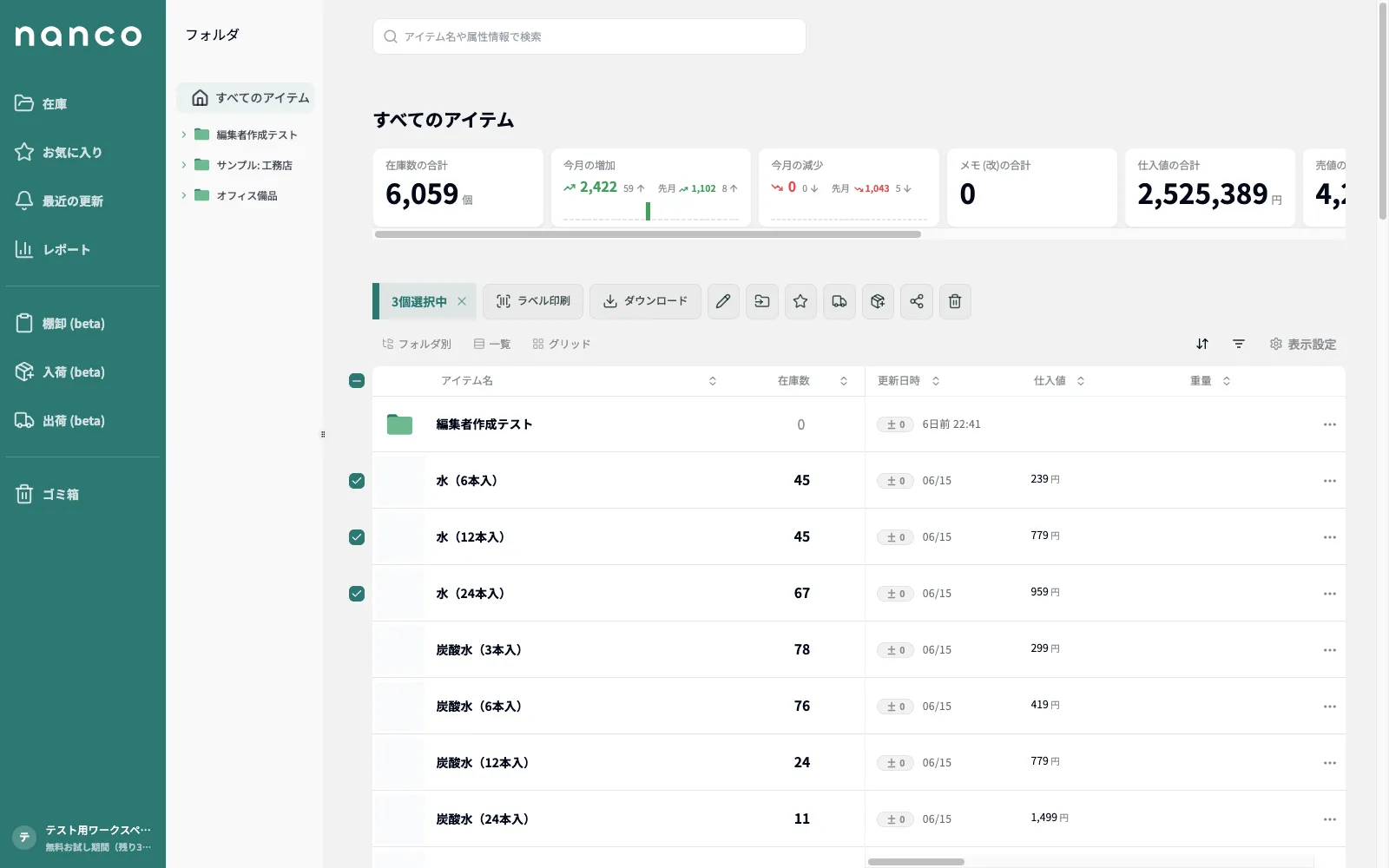Image resolution: width=1389 pixels, height=868 pixels.
Task: Sort by 仕入値 column arrows
Action: coord(1081,381)
